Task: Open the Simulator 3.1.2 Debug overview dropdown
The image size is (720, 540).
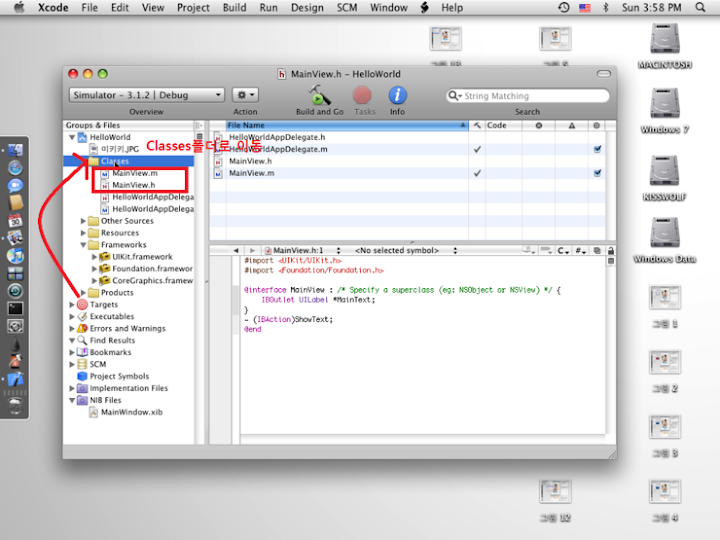Action: tap(146, 95)
